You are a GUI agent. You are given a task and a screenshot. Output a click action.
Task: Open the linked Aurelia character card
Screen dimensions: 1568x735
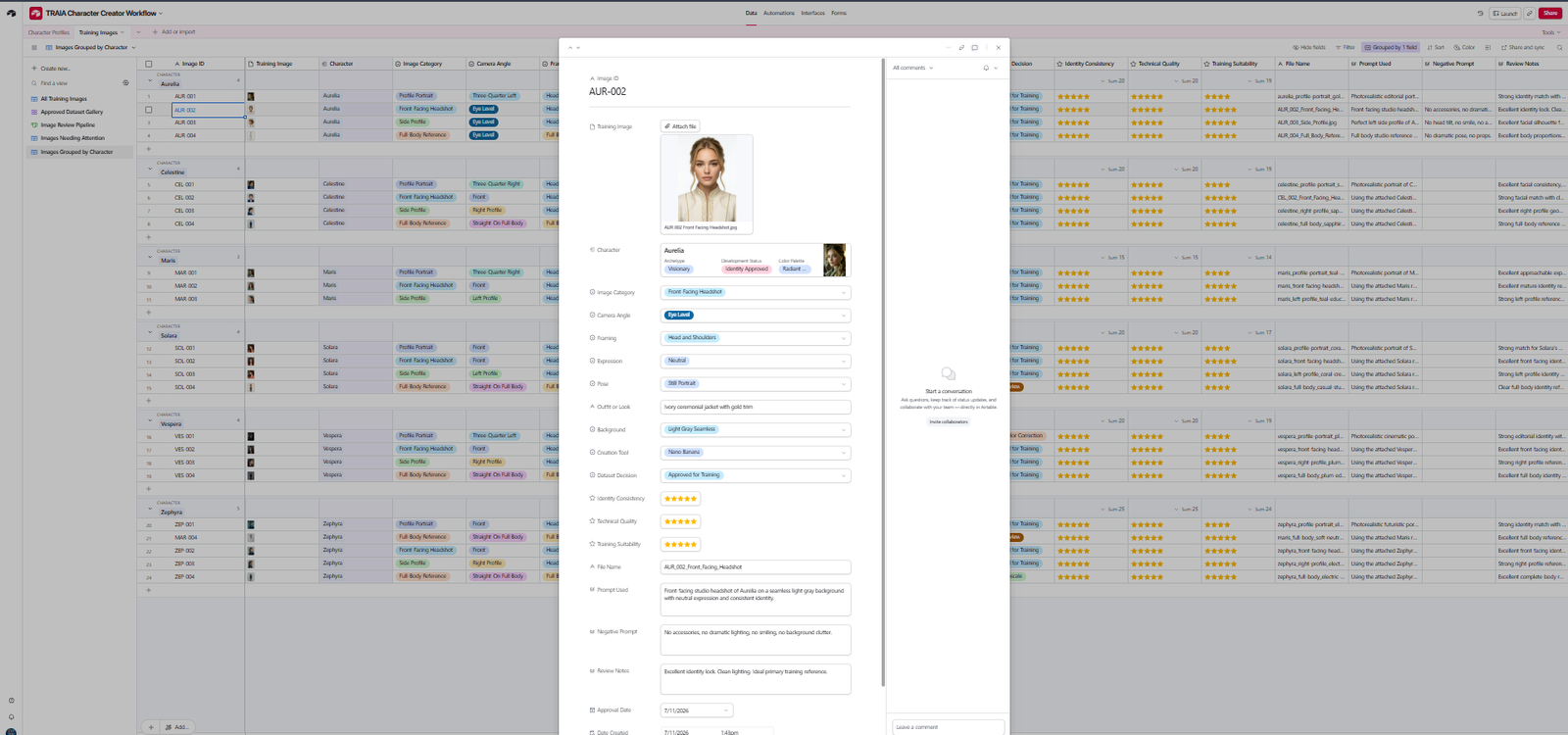coord(756,260)
